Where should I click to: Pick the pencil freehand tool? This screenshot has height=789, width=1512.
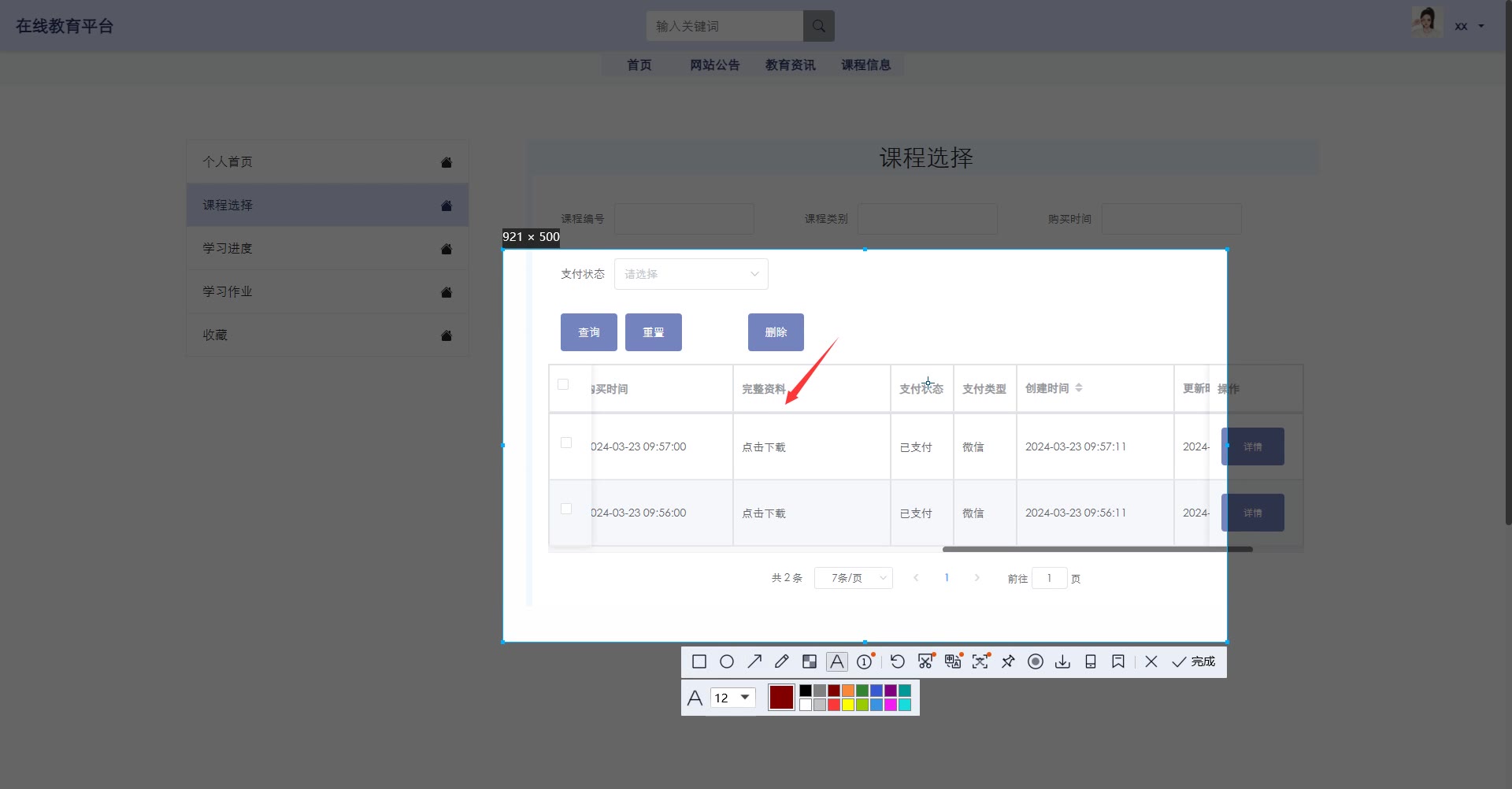(781, 661)
